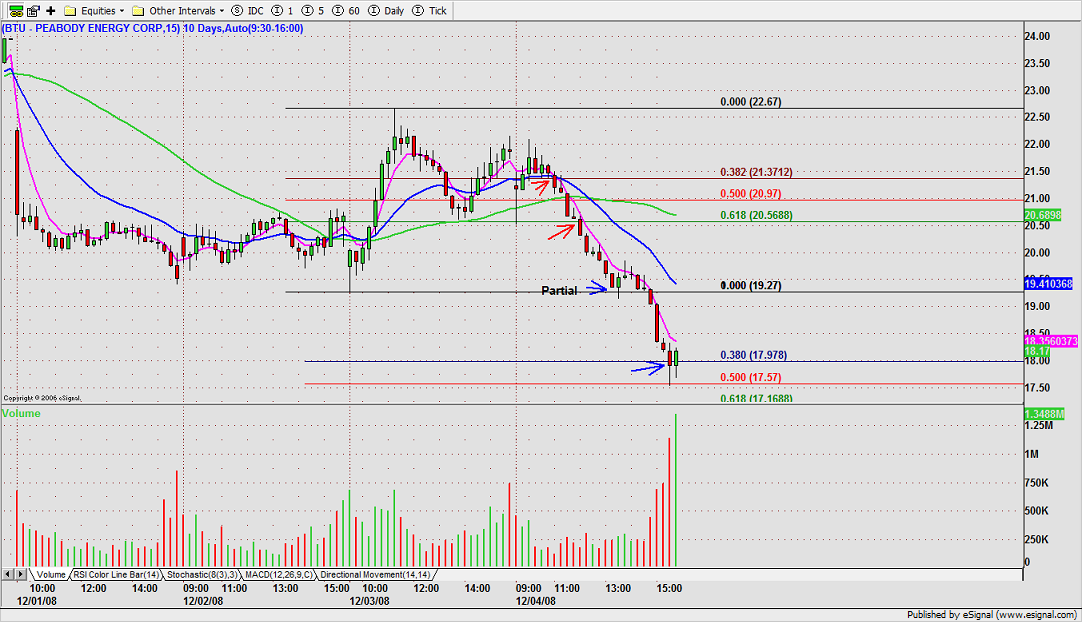The image size is (1082, 622).
Task: Click the green chain symbol-link icon
Action: click(15, 10)
